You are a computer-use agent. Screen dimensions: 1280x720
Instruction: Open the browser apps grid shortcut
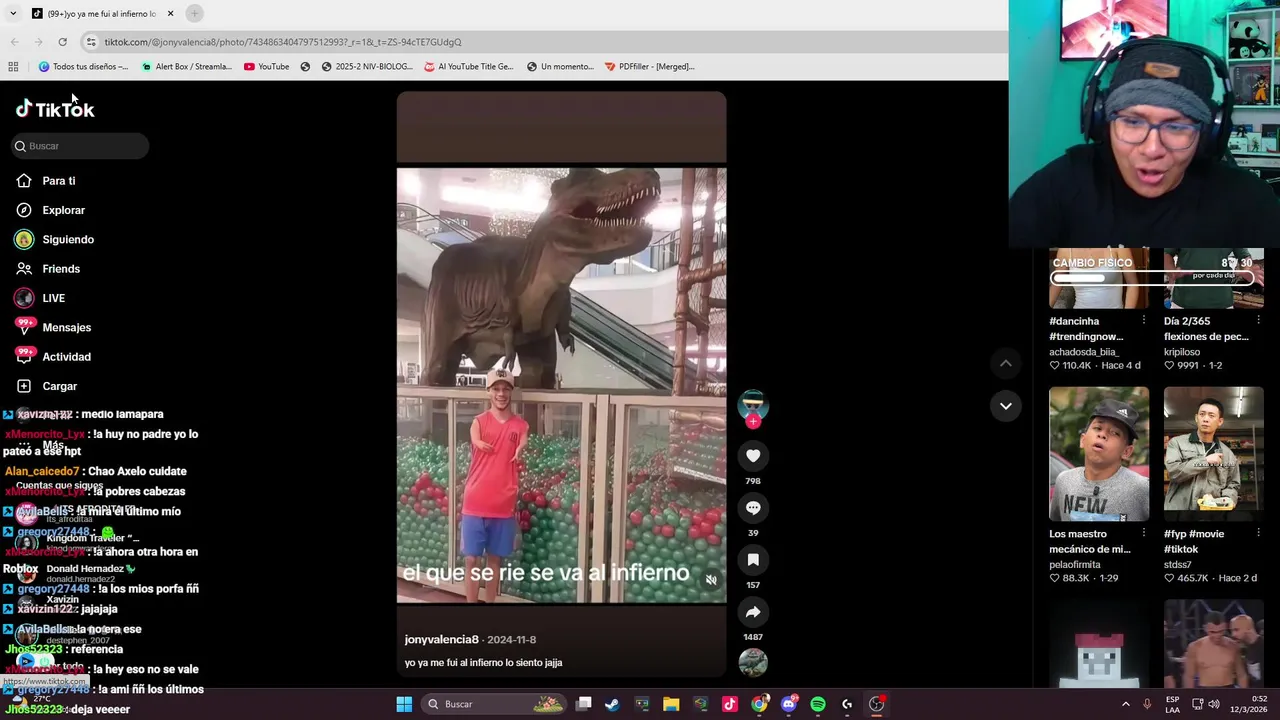13,66
